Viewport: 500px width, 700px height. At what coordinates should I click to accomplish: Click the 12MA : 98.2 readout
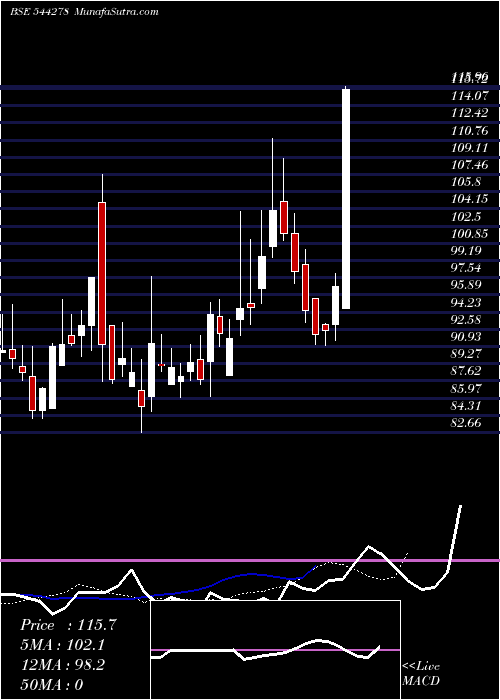62,665
